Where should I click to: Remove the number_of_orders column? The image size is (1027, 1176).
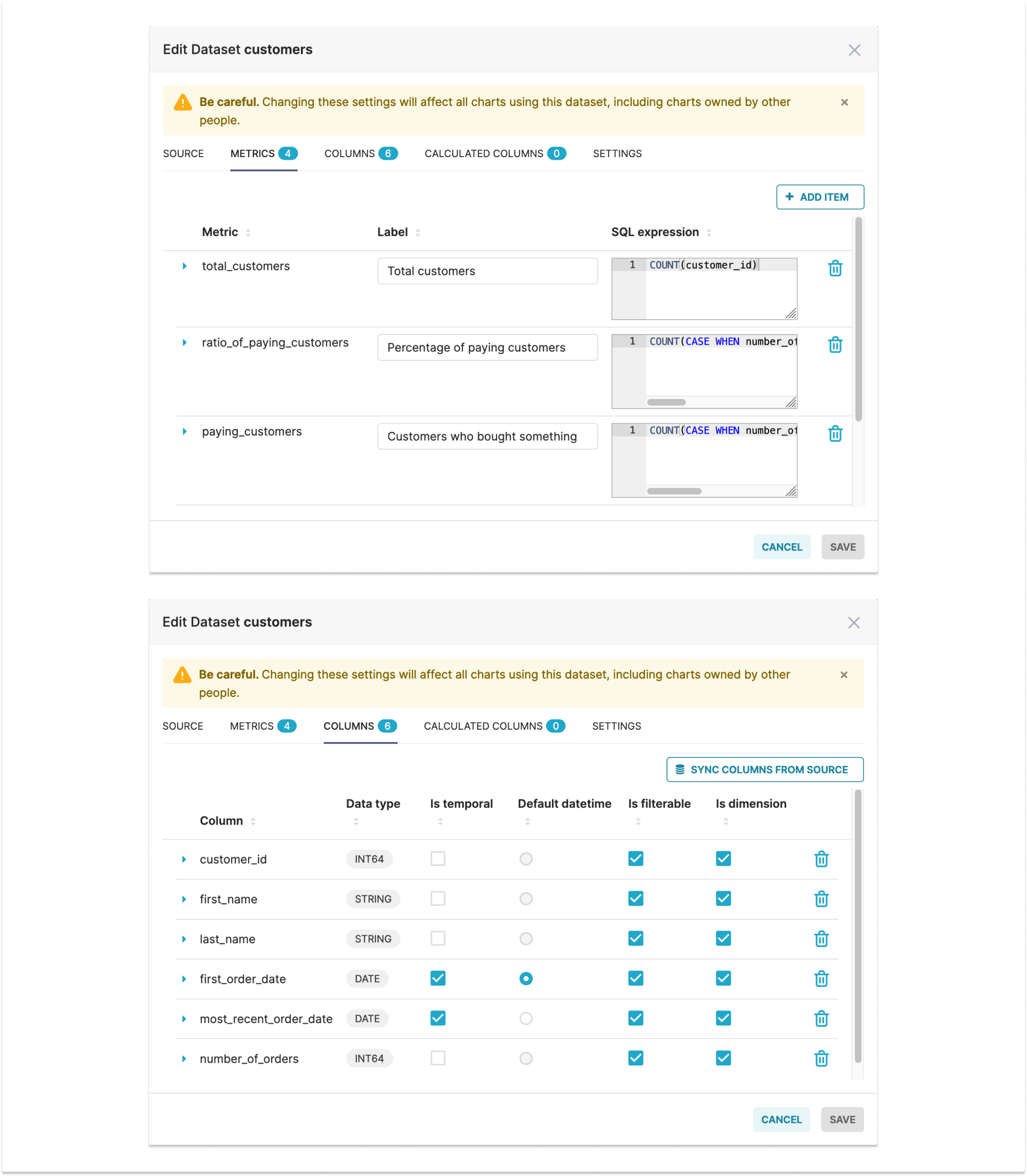click(822, 1058)
